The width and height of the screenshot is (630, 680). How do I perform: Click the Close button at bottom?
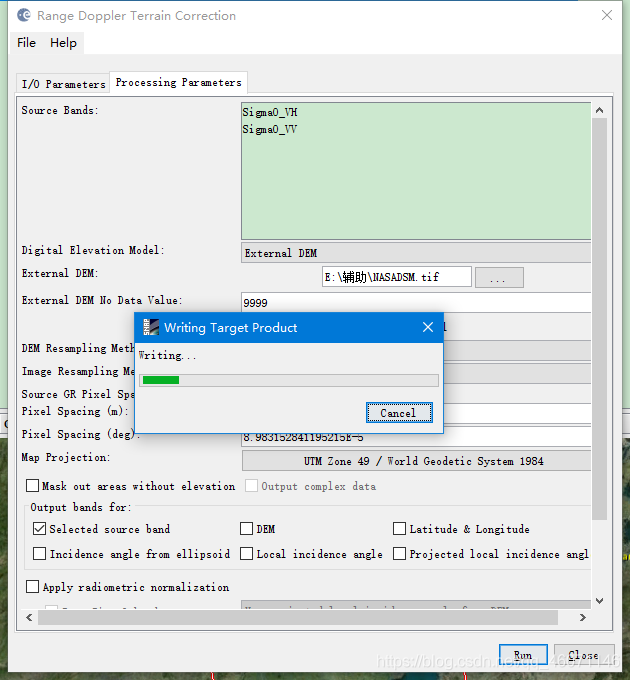pyautogui.click(x=584, y=655)
